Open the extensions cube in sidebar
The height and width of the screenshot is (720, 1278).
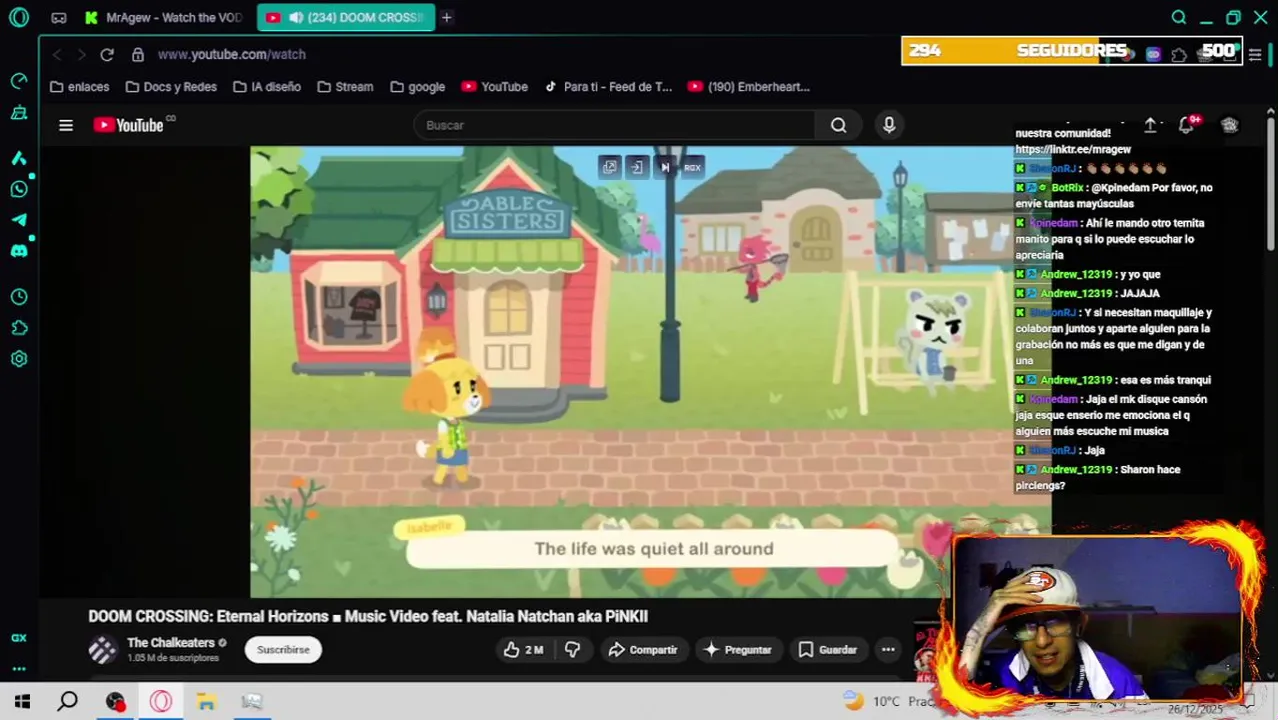(x=19, y=328)
